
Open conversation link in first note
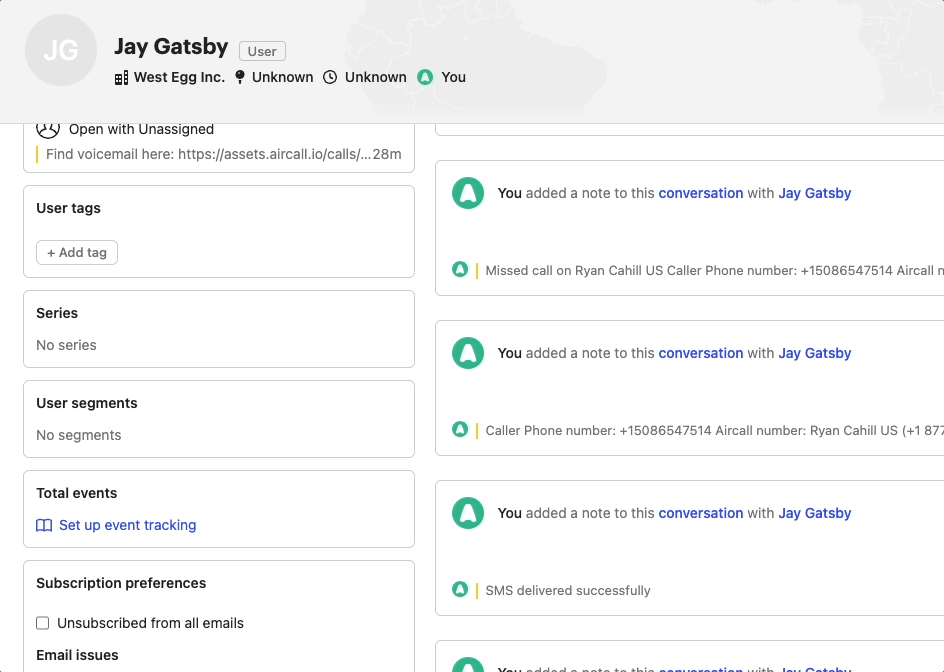click(x=700, y=193)
